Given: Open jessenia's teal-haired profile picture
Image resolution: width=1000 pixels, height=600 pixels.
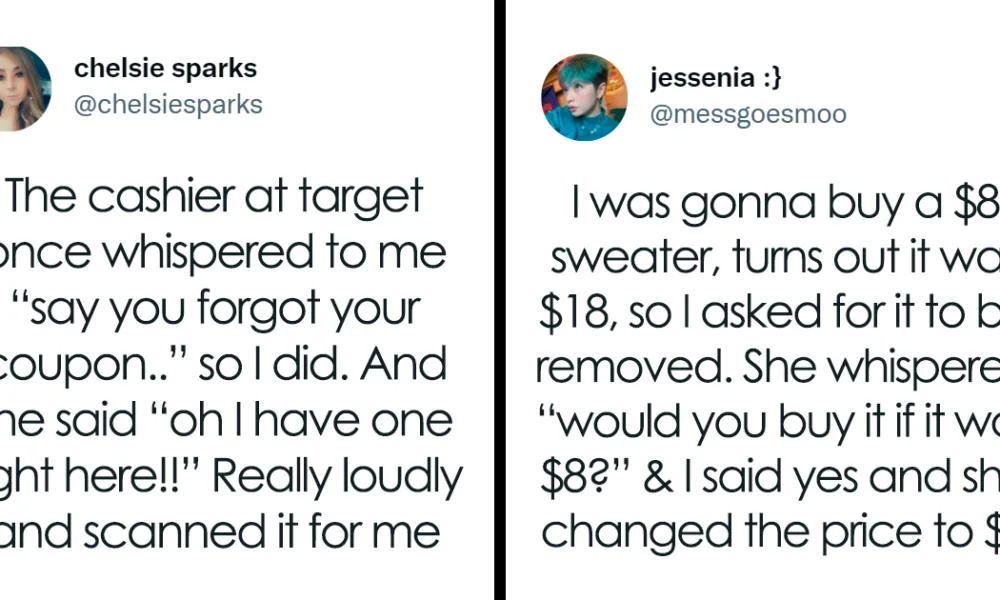Looking at the screenshot, I should 584,97.
